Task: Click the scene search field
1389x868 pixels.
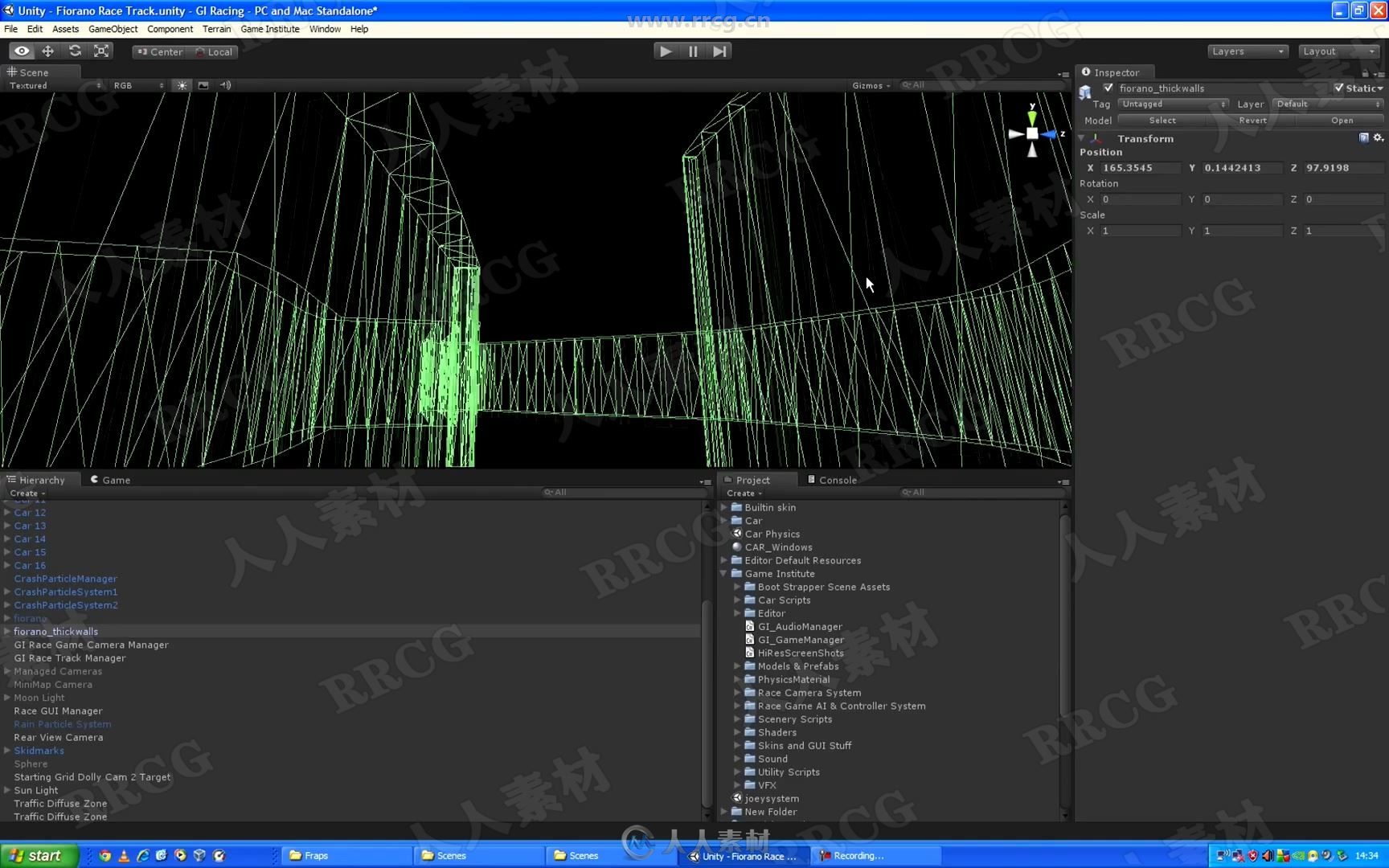Action: point(981,85)
